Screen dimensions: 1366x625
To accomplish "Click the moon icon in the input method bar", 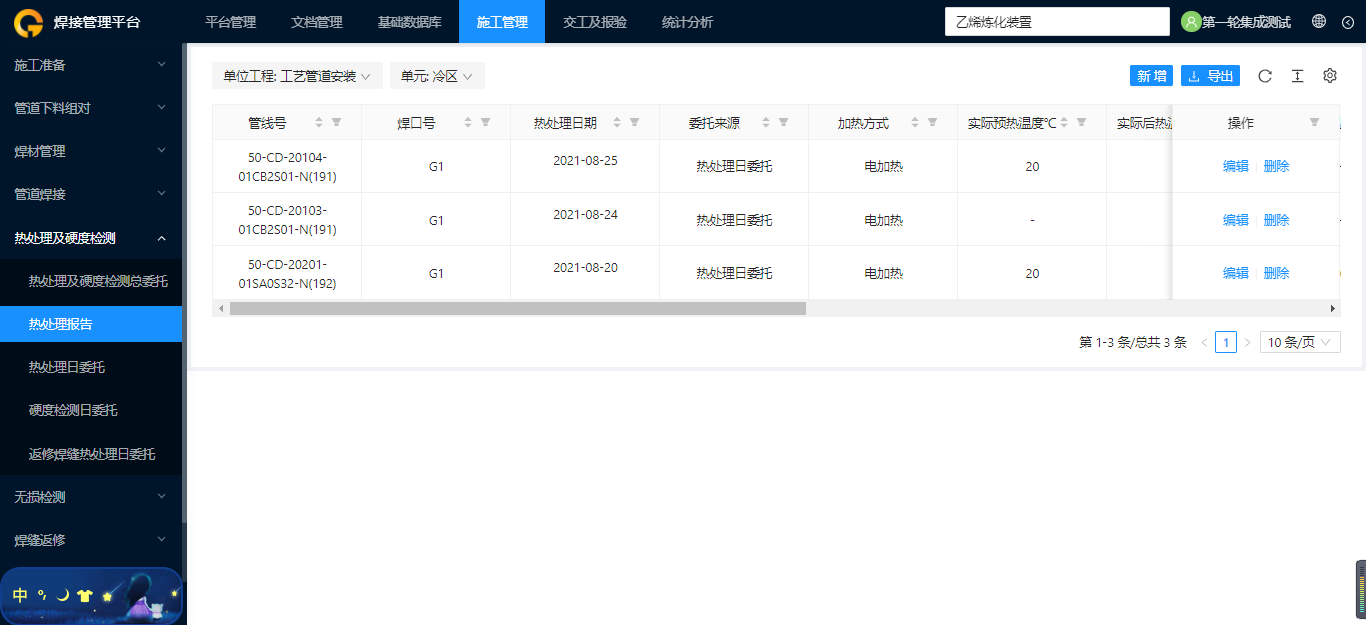I will 63,595.
